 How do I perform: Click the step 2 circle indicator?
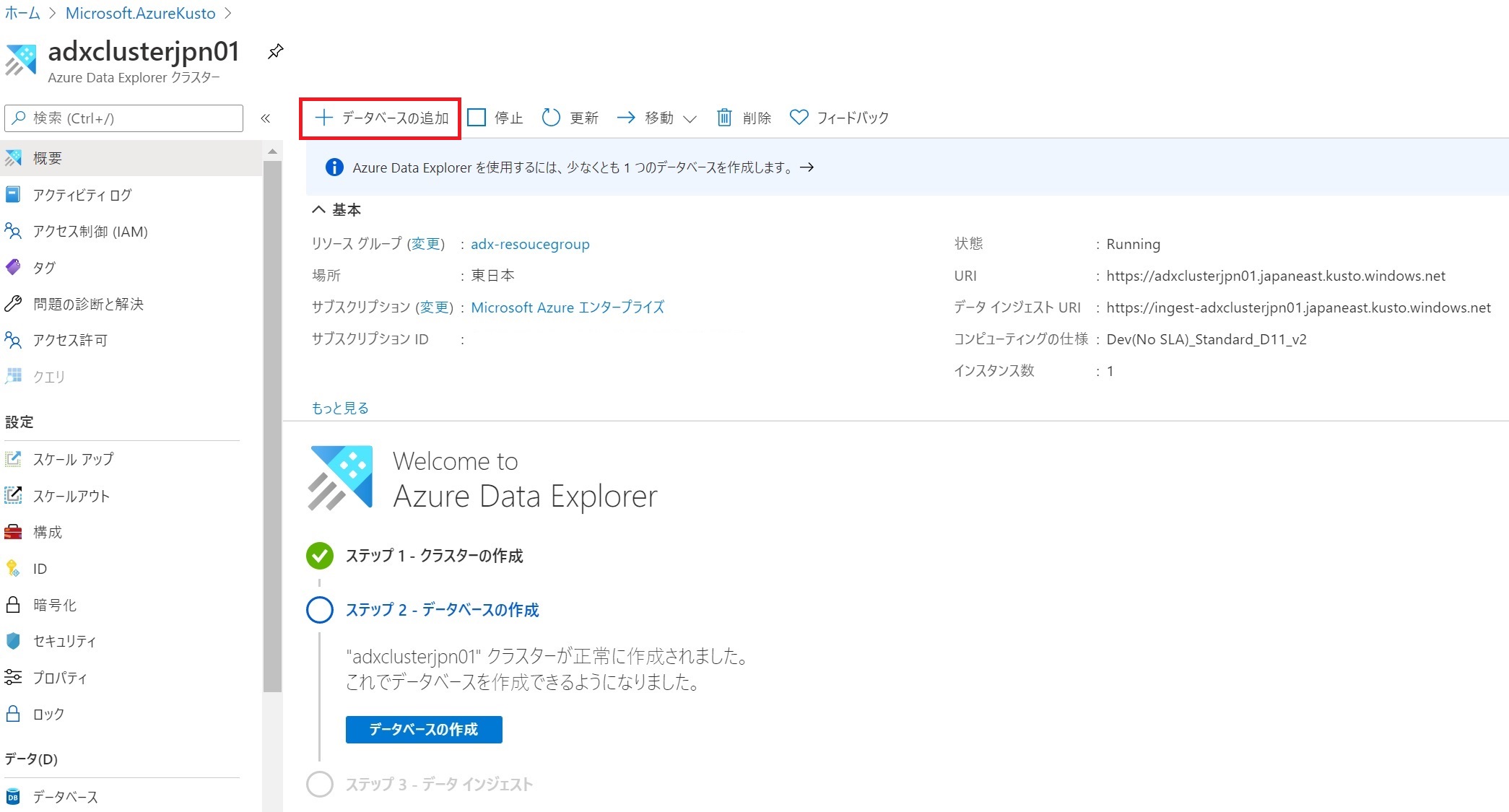pos(320,610)
